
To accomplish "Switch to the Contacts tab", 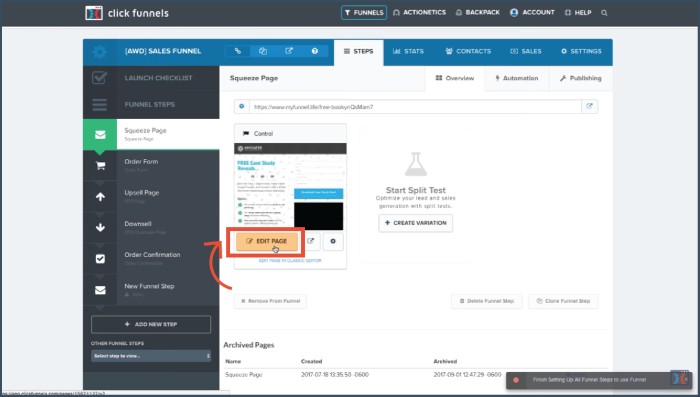I will [x=468, y=51].
